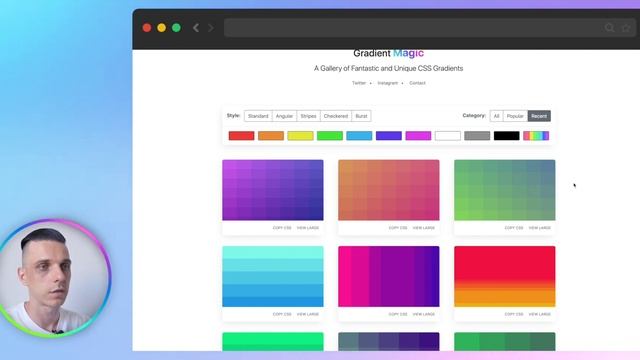This screenshot has height=360, width=640.
Task: Open the red-to-orange gradient thumbnail
Action: pos(504,276)
